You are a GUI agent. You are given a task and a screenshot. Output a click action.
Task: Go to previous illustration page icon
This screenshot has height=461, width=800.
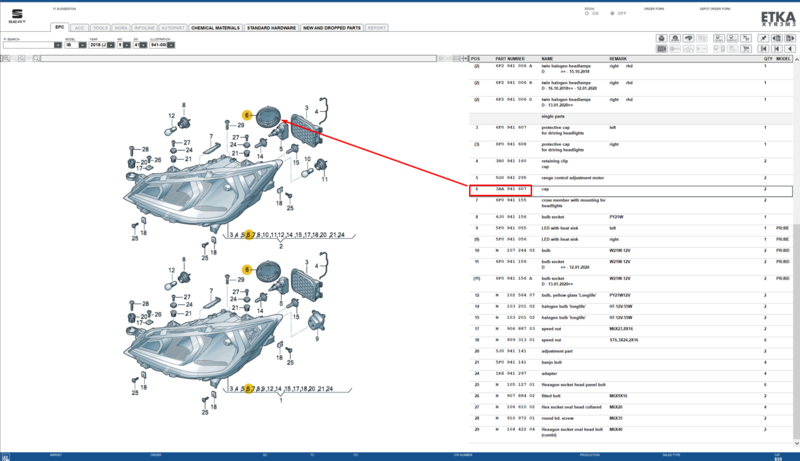777,38
